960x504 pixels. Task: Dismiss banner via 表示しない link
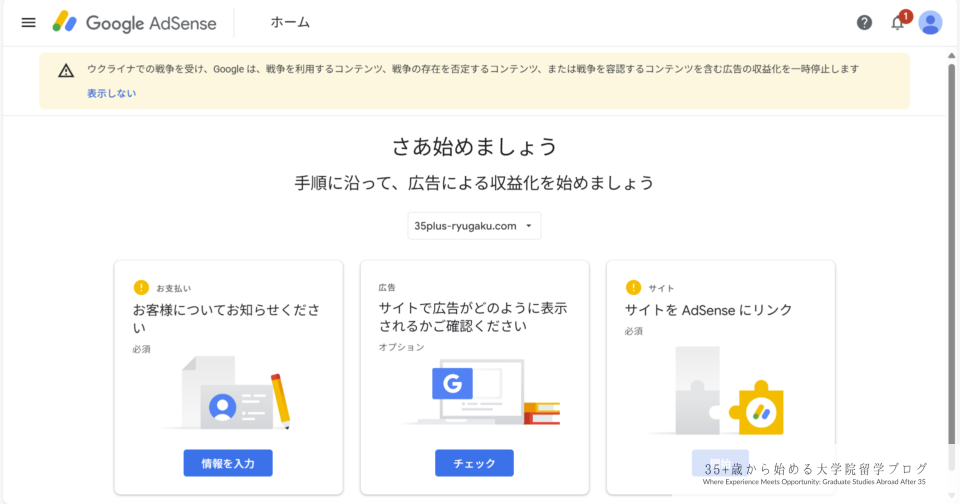pos(111,93)
